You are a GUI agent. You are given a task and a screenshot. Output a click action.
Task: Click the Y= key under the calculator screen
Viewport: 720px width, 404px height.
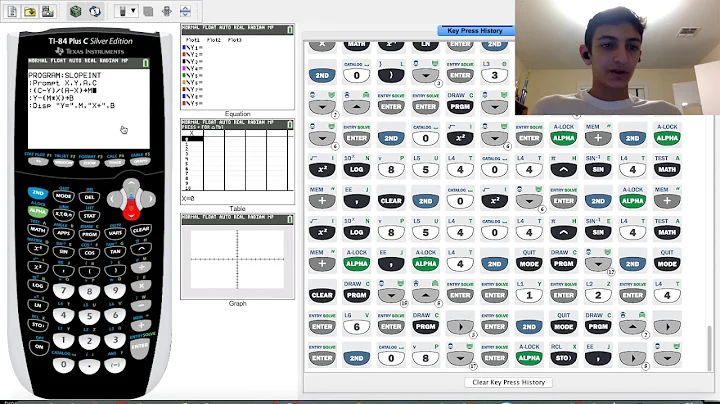tap(38, 162)
